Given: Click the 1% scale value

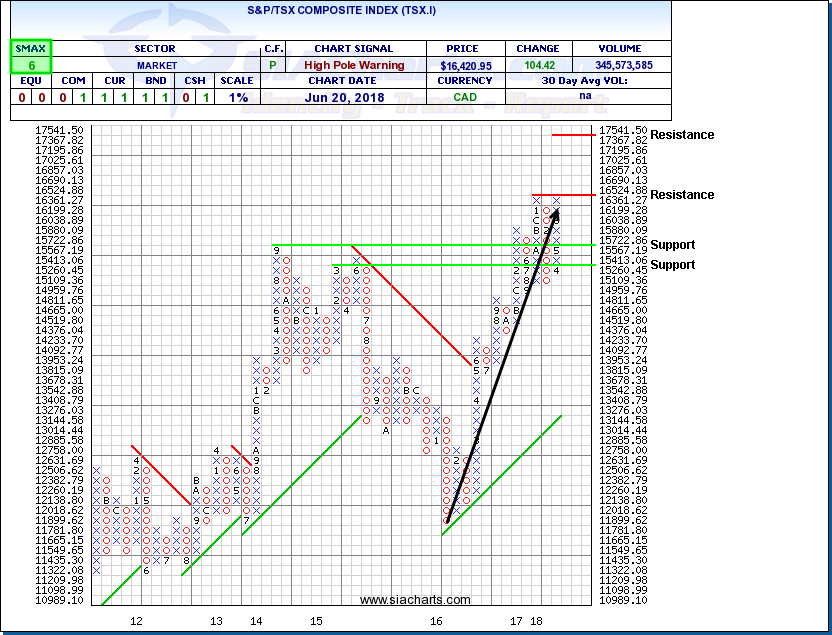Looking at the screenshot, I should 236,98.
